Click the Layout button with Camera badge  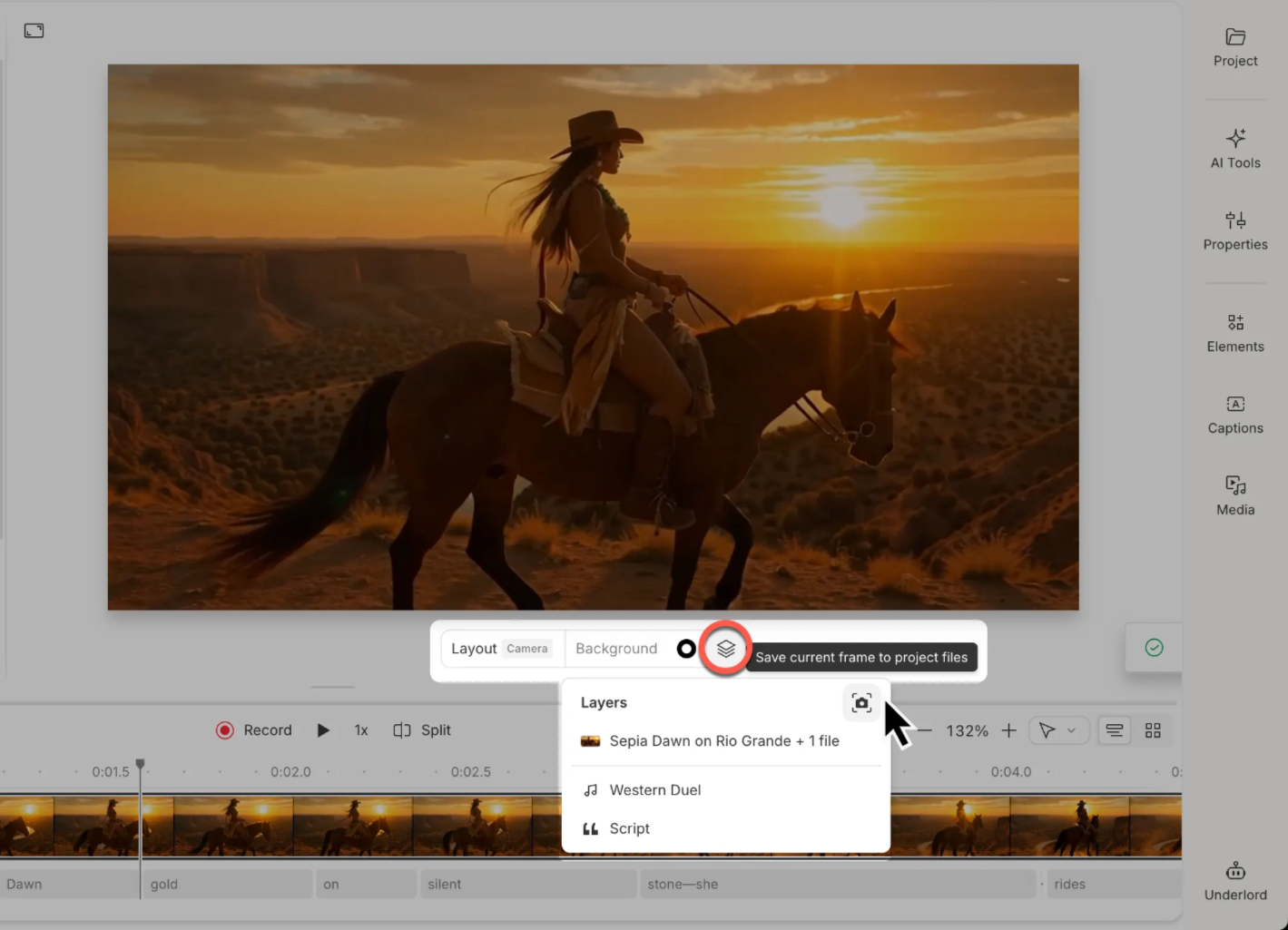500,648
